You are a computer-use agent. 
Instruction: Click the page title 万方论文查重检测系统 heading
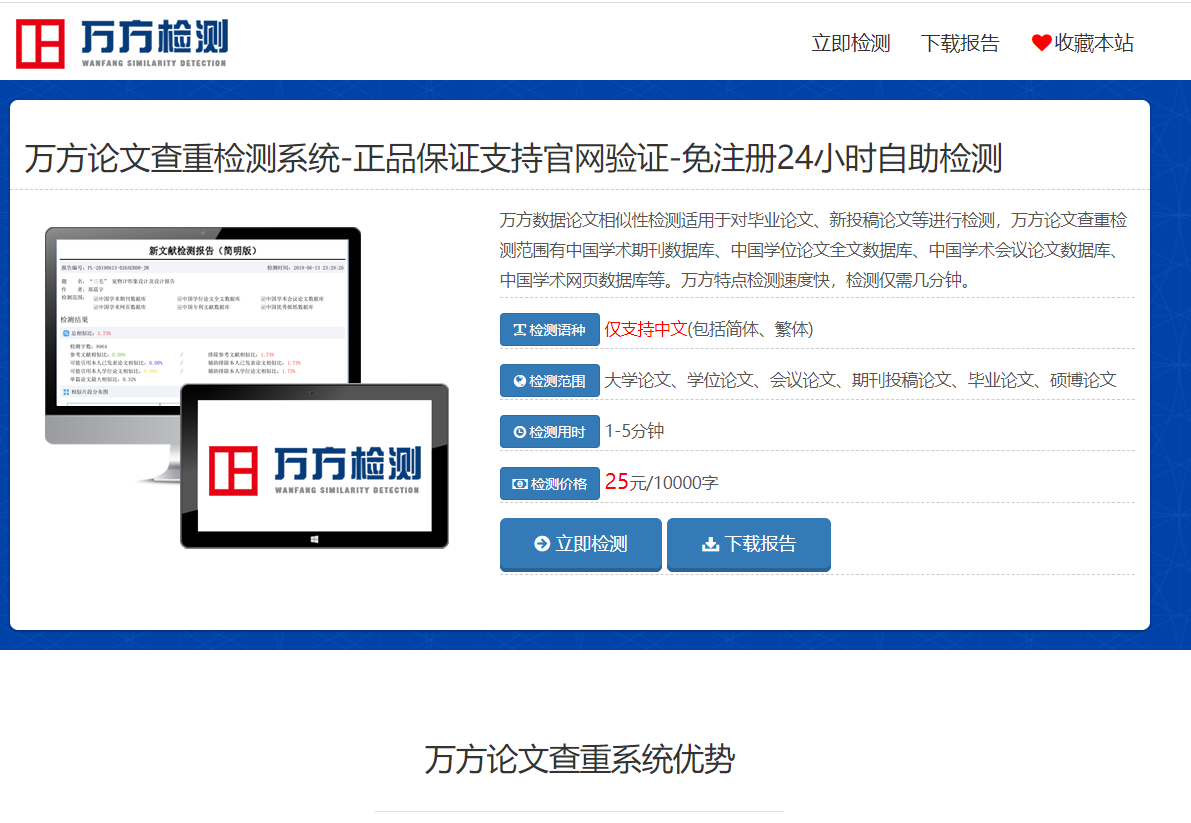tap(512, 158)
